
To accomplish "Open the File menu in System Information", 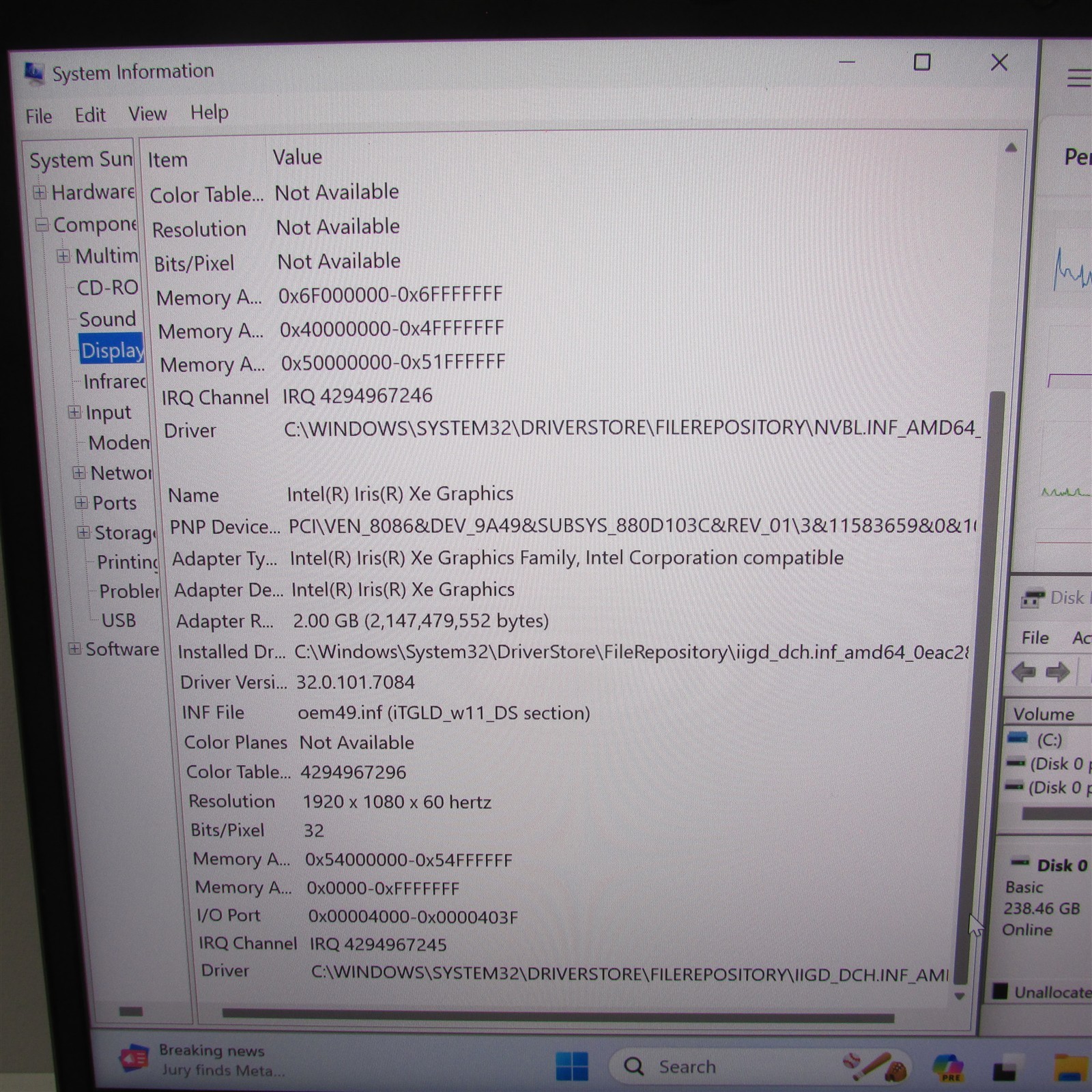I will (39, 116).
